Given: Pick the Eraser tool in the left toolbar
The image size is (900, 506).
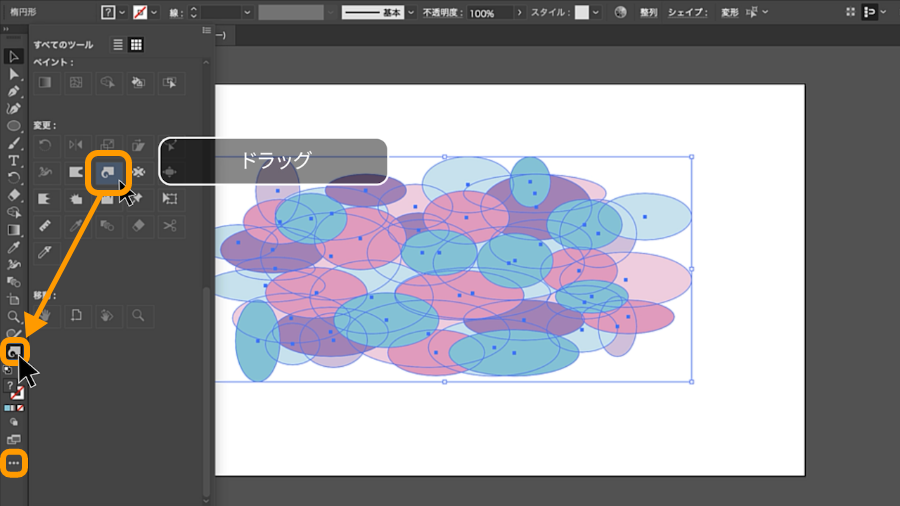Looking at the screenshot, I should [14, 195].
